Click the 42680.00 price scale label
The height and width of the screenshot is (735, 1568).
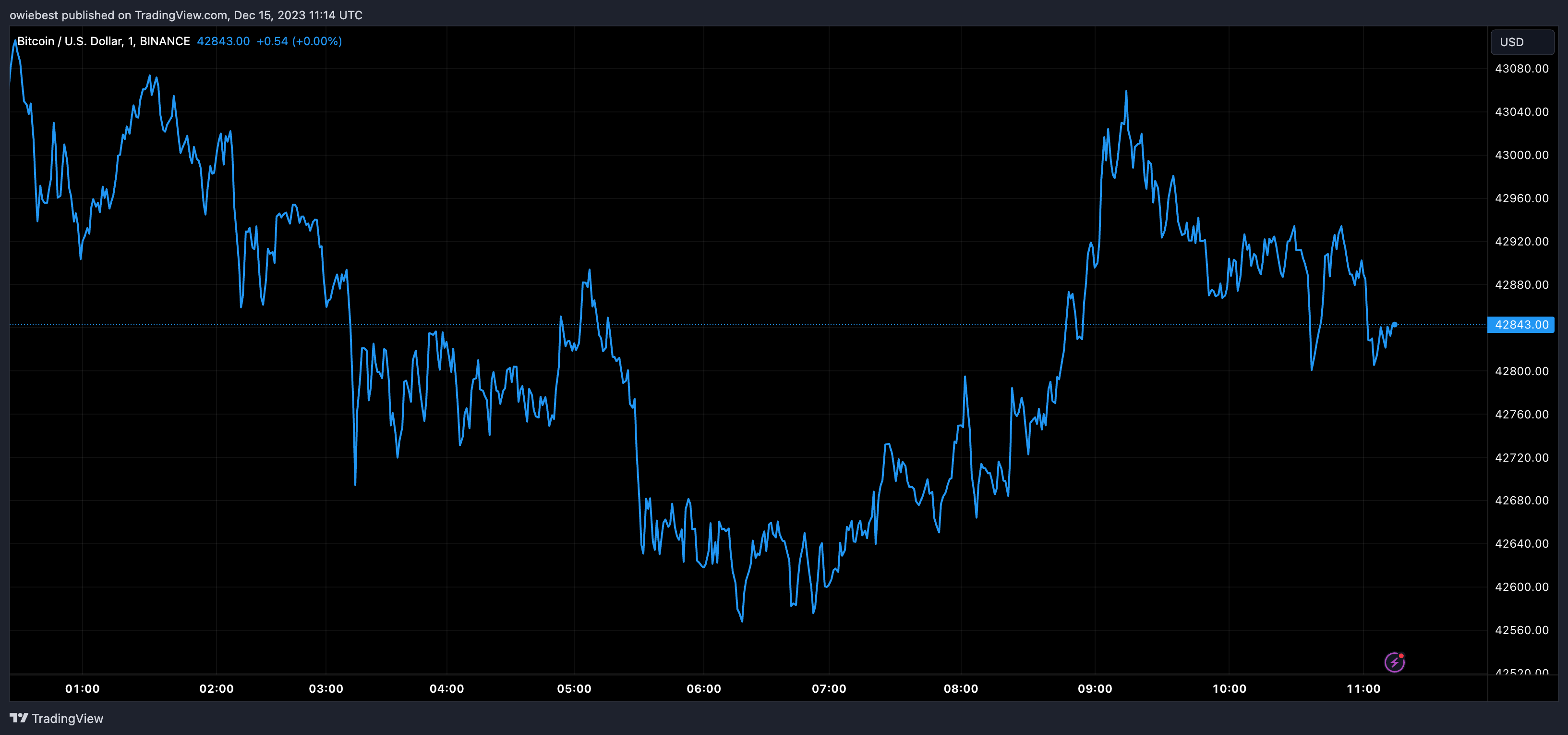pos(1521,501)
